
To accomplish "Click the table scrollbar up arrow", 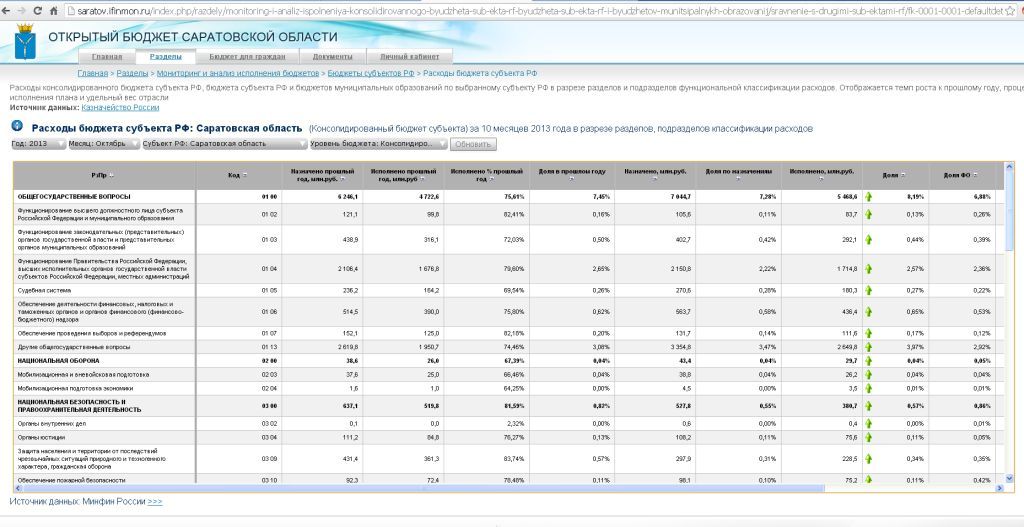I will (1009, 167).
